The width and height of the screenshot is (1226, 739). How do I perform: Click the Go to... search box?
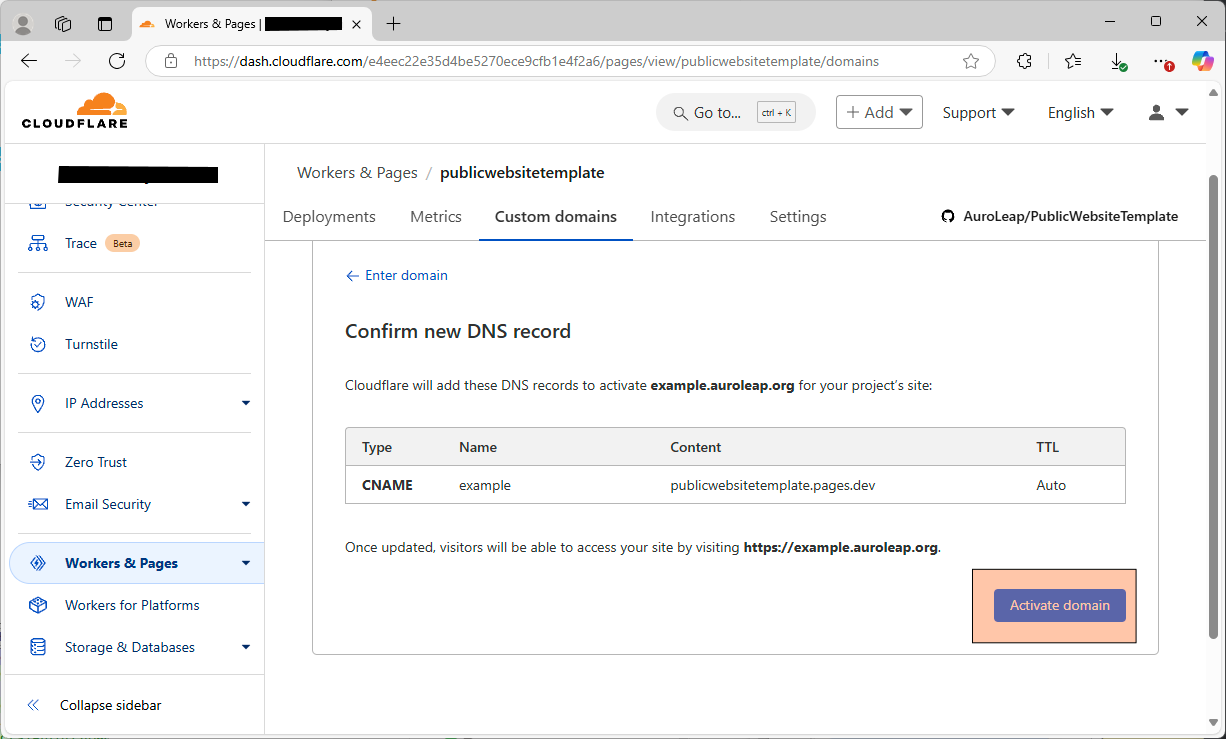[x=735, y=112]
